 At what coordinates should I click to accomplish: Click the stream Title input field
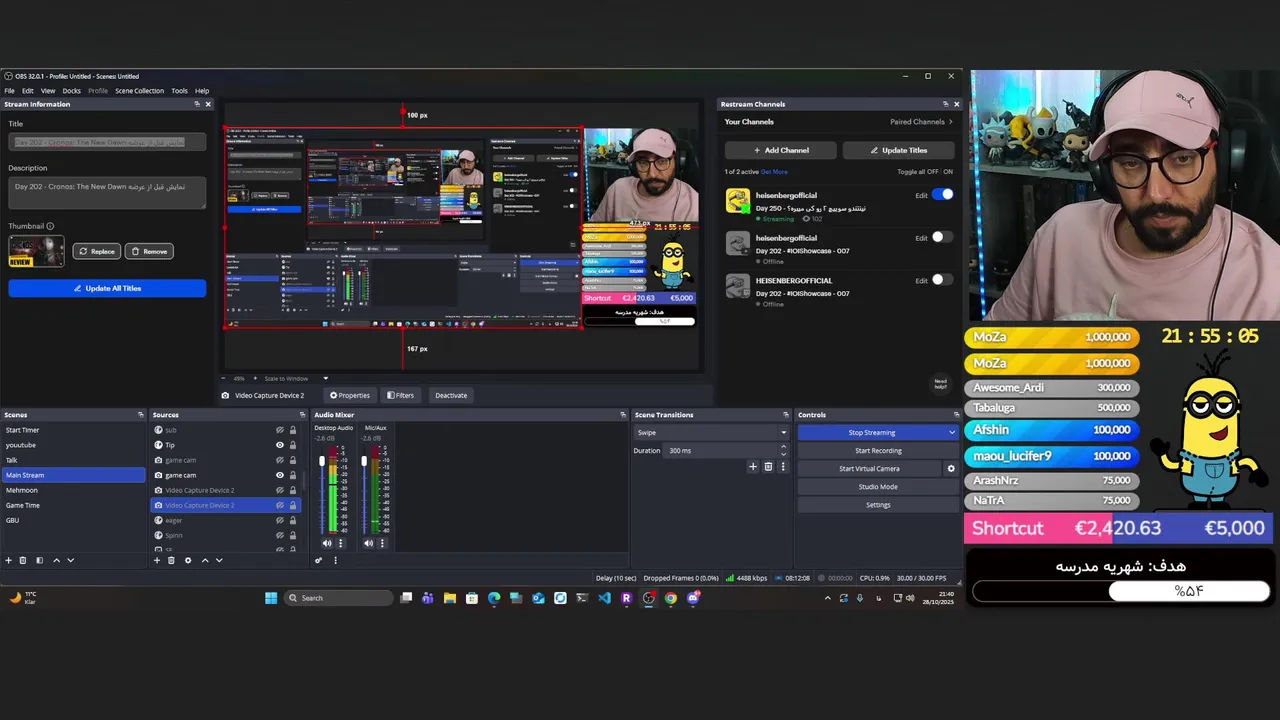(107, 143)
